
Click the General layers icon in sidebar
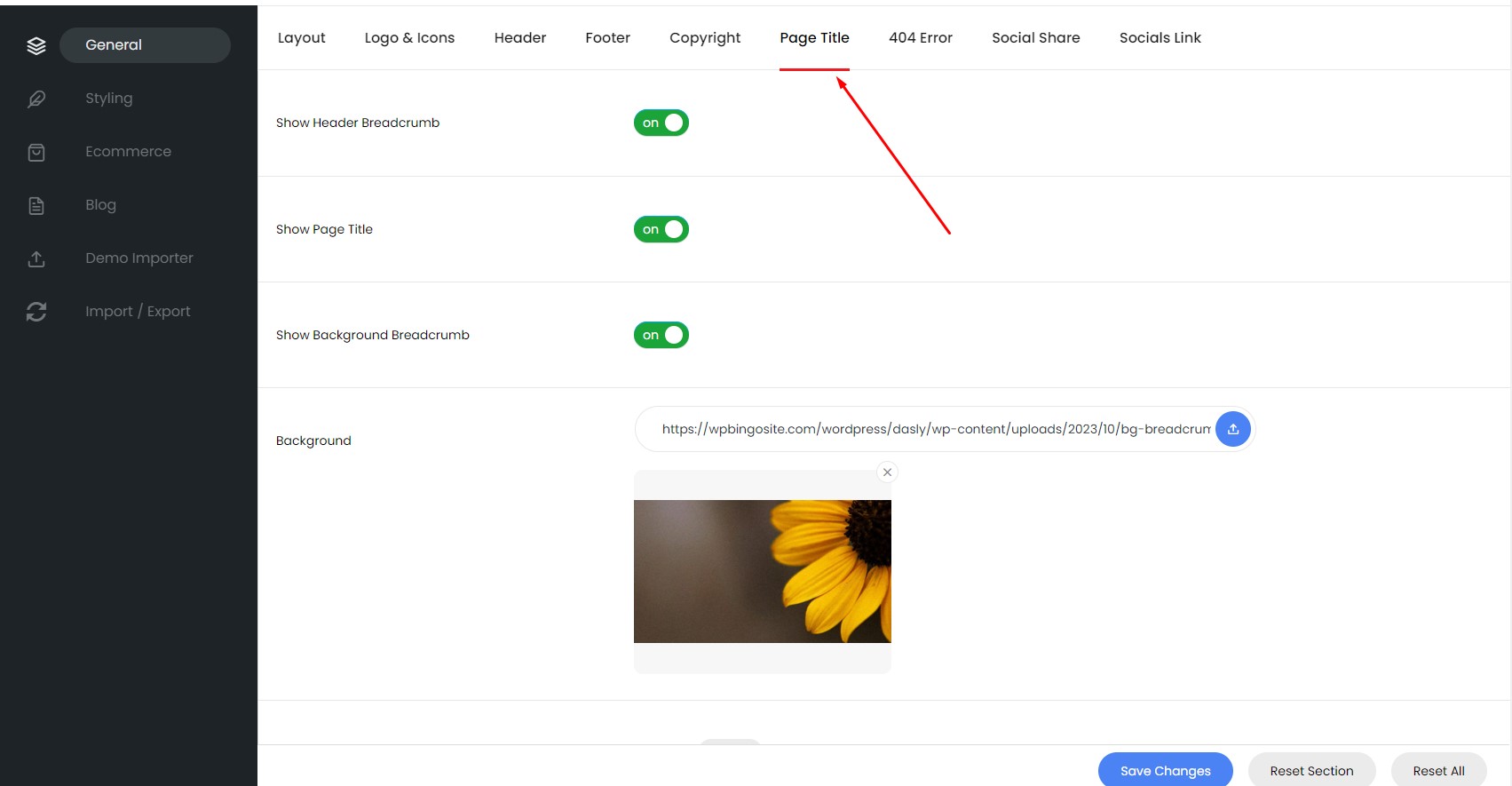[x=36, y=45]
